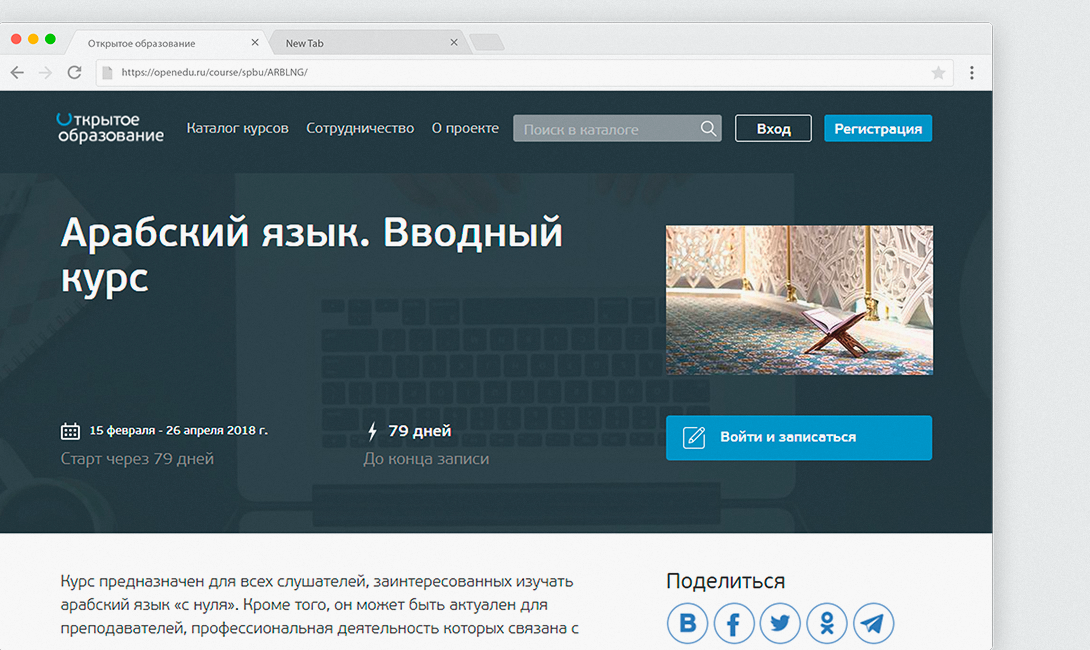Focus the Поиск в каталоге search field
The image size is (1090, 650).
617,129
